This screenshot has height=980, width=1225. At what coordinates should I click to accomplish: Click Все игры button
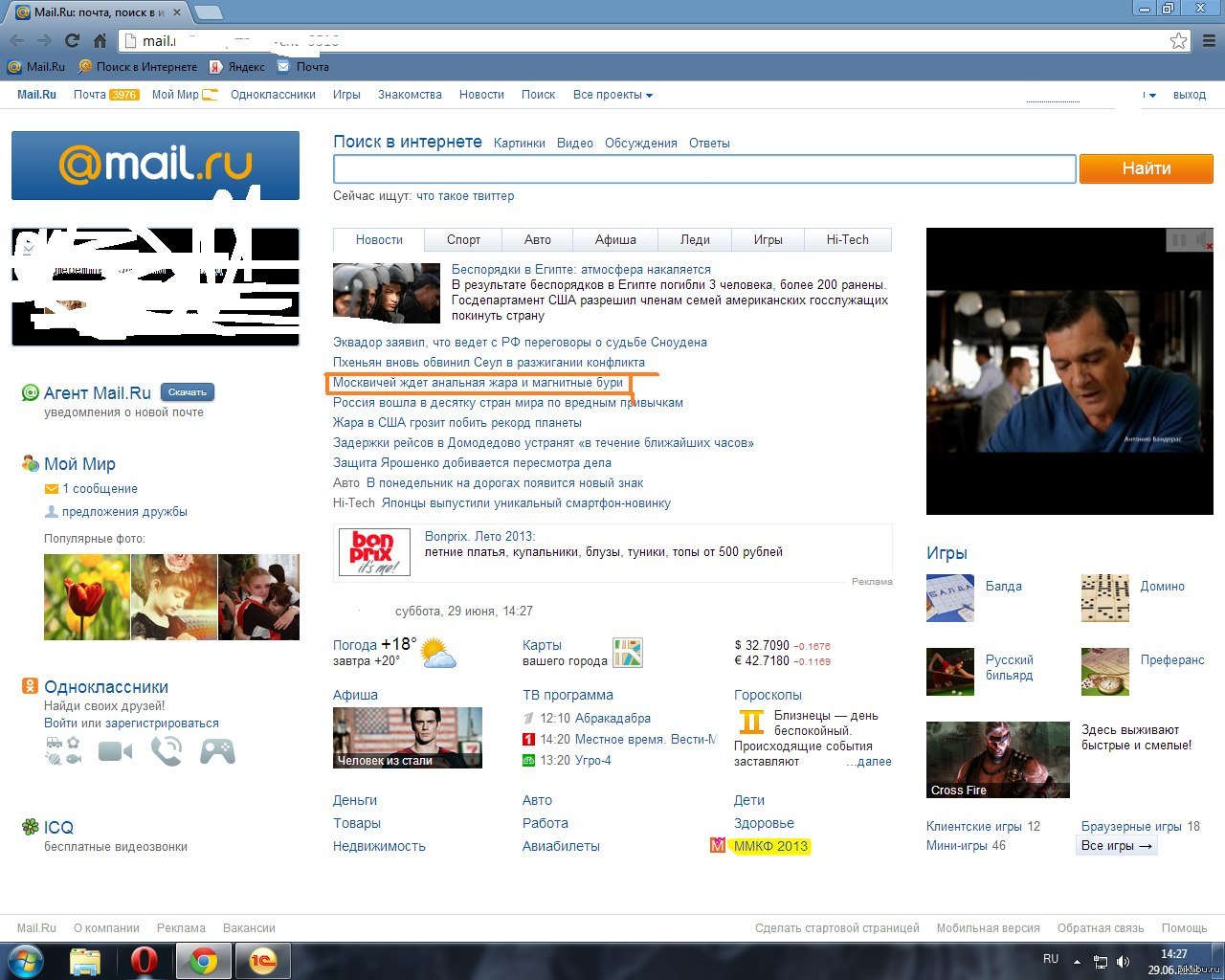tap(1117, 846)
